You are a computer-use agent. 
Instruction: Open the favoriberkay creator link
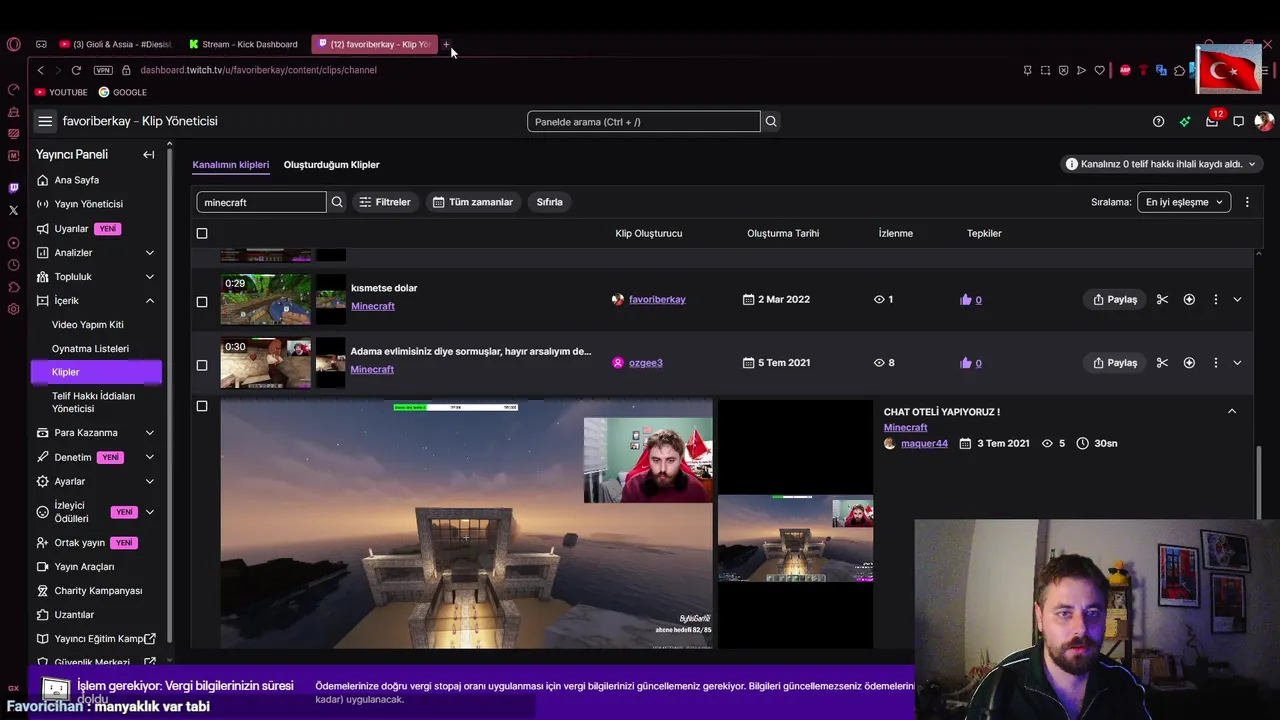click(657, 299)
